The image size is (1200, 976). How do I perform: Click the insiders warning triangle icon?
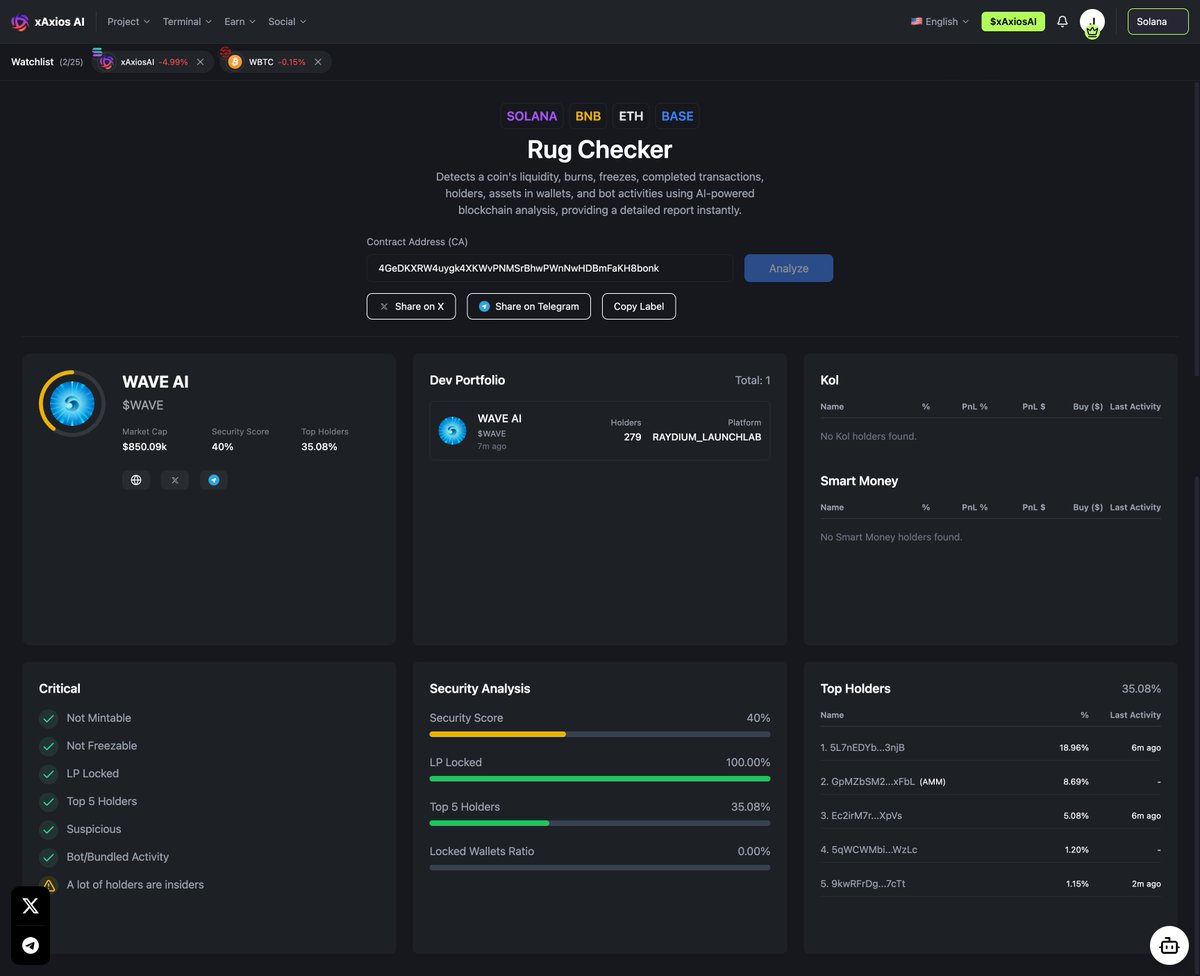pos(48,885)
